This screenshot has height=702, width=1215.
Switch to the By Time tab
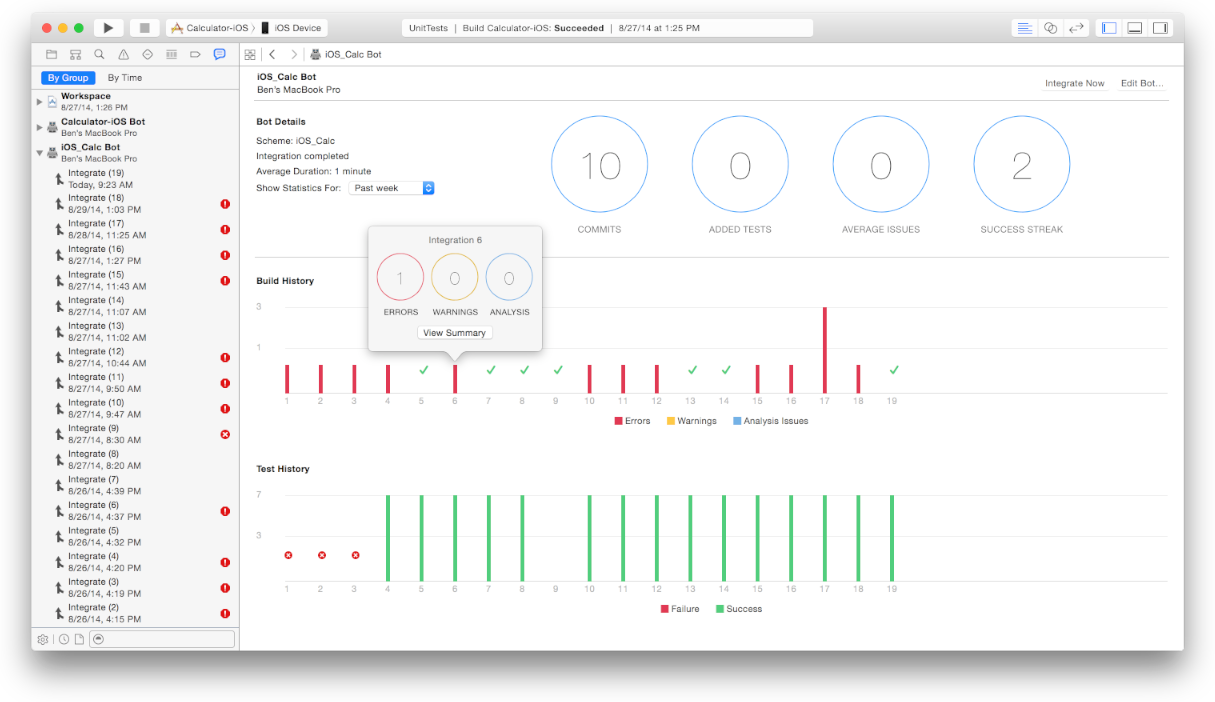(125, 78)
